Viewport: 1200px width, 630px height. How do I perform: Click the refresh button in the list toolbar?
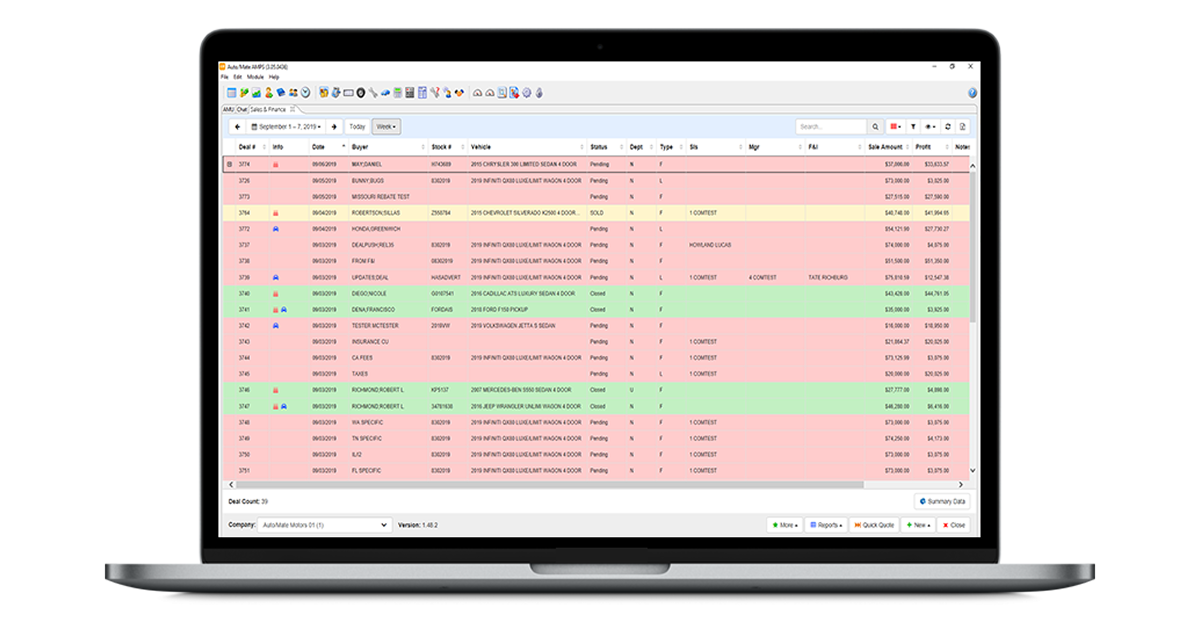click(x=947, y=127)
